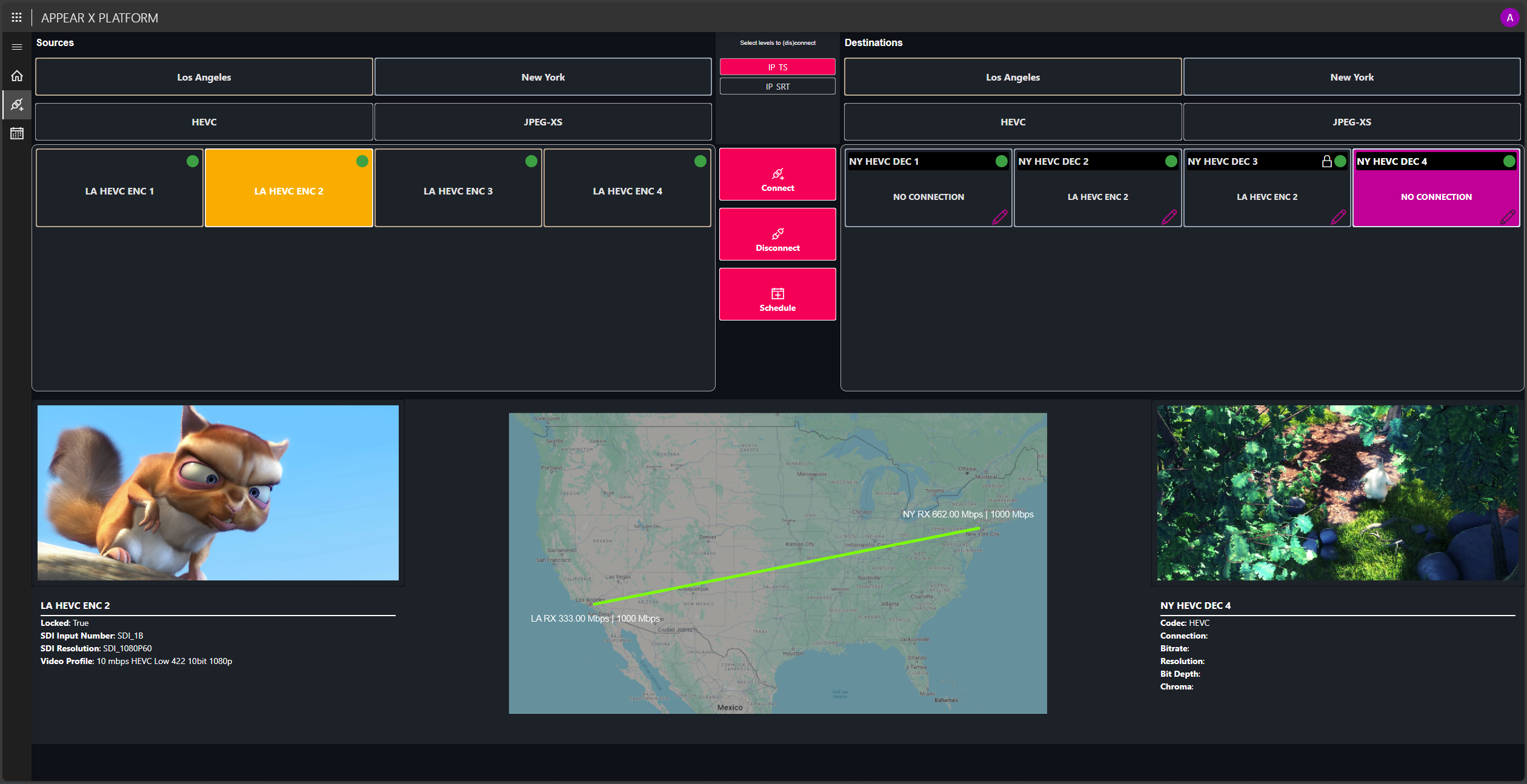Click LA HEVC ENC 3 green status dot

click(x=531, y=161)
